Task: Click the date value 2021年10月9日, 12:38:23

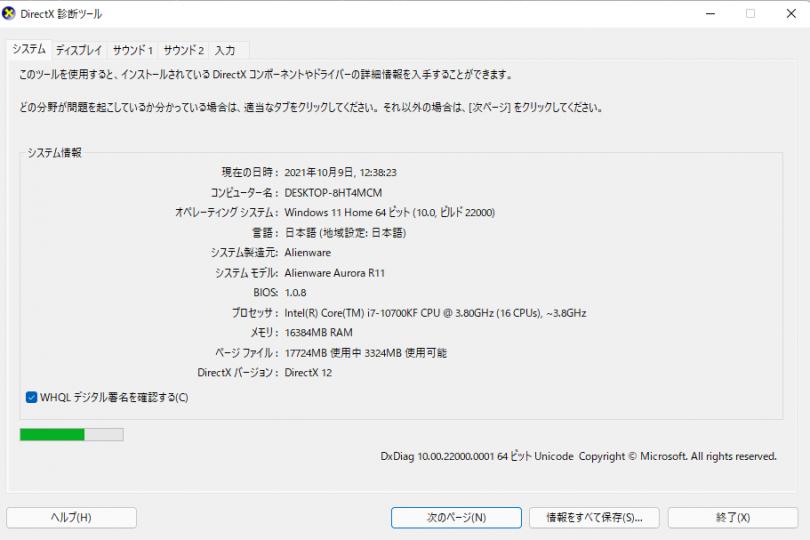Action: (x=340, y=173)
